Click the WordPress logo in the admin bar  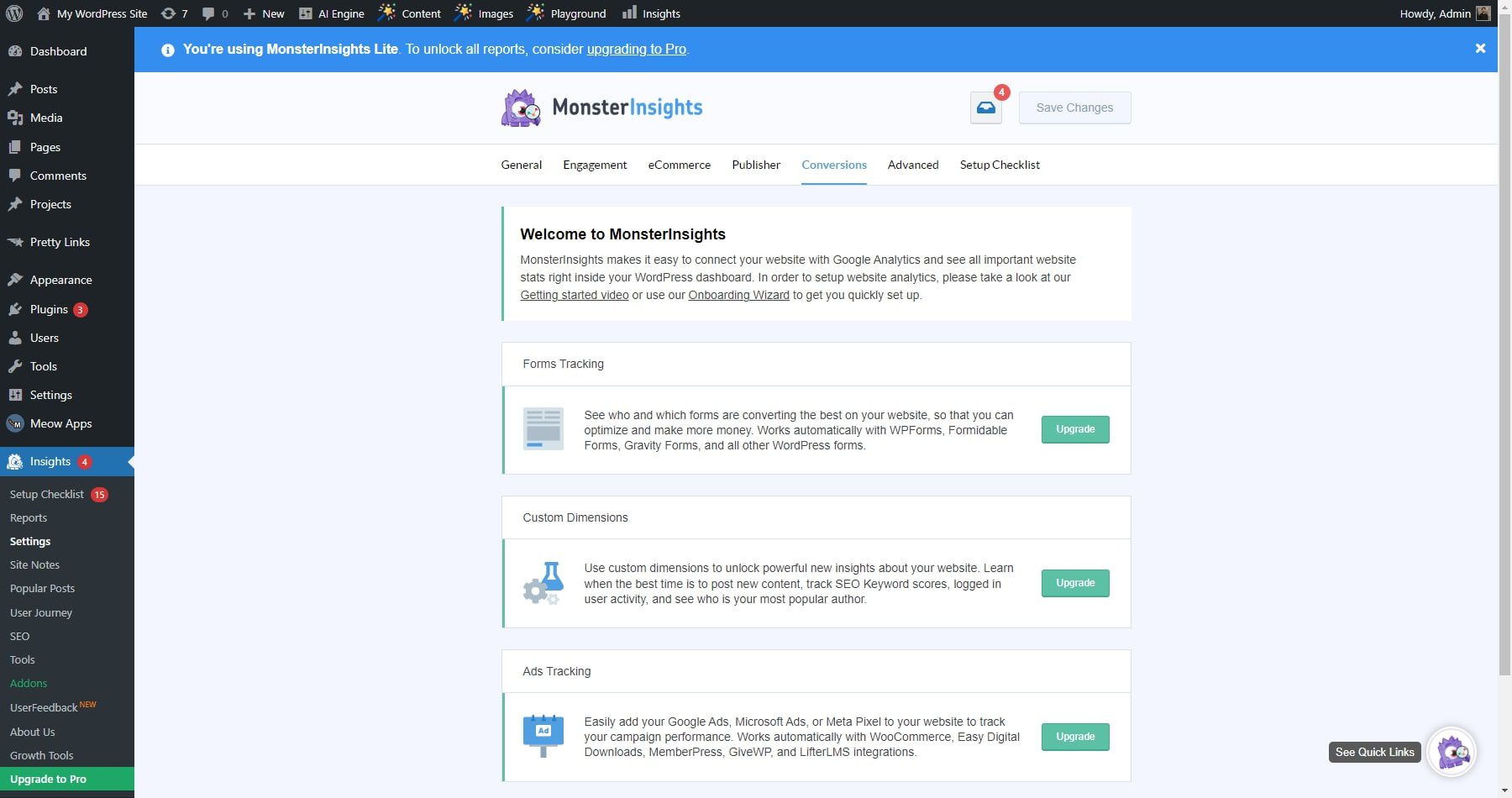[15, 13]
